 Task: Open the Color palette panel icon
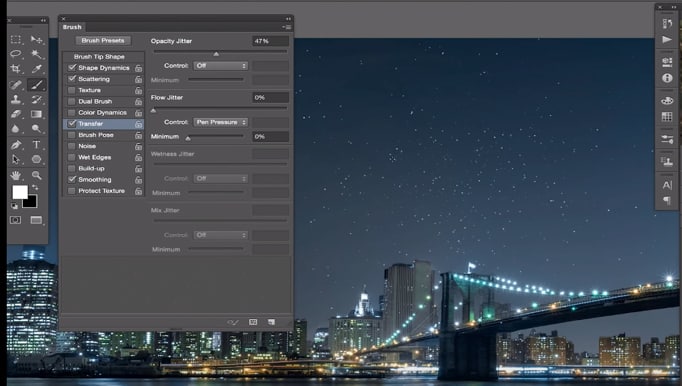click(x=667, y=101)
